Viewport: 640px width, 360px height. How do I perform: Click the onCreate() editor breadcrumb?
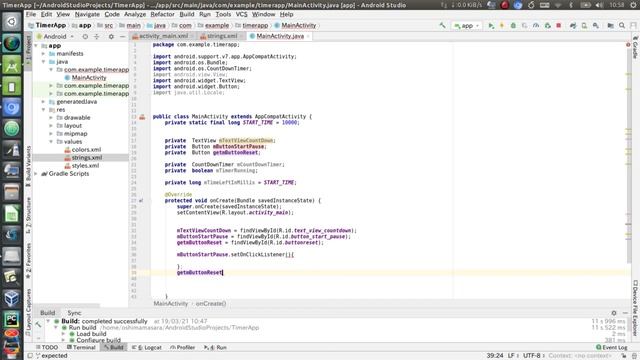211,303
